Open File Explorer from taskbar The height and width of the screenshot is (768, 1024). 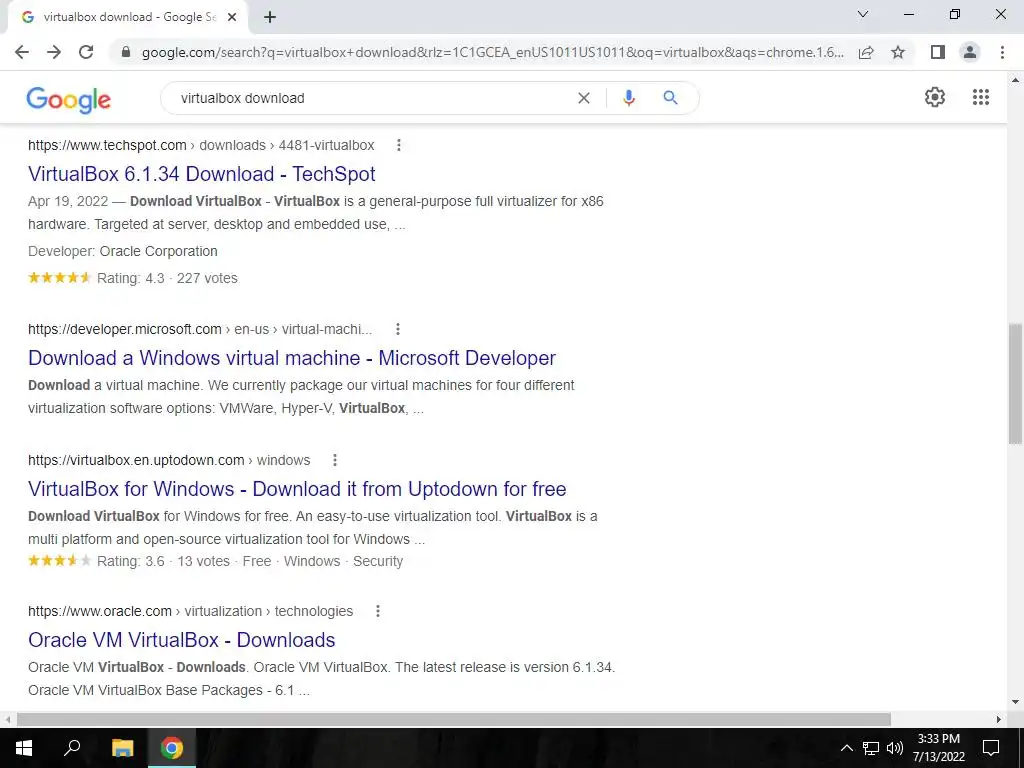pos(122,748)
